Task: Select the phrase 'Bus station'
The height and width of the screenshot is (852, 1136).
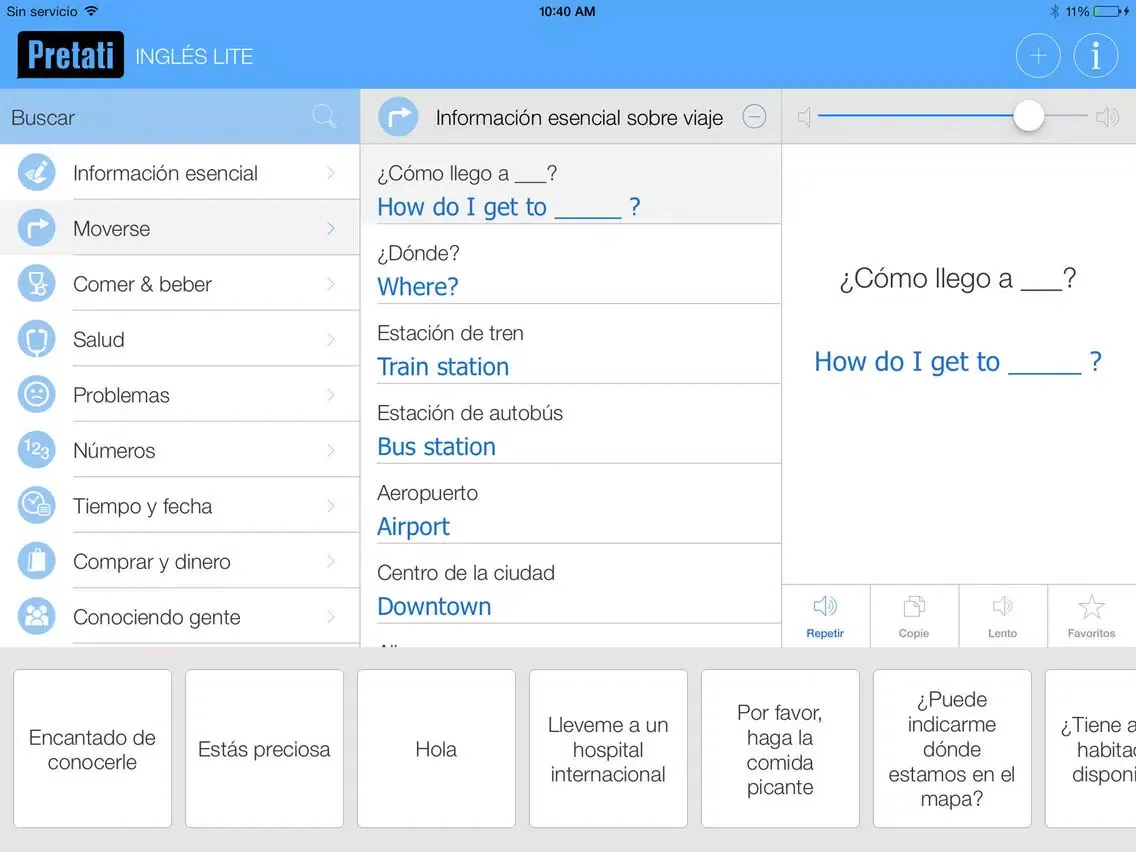Action: tap(571, 424)
